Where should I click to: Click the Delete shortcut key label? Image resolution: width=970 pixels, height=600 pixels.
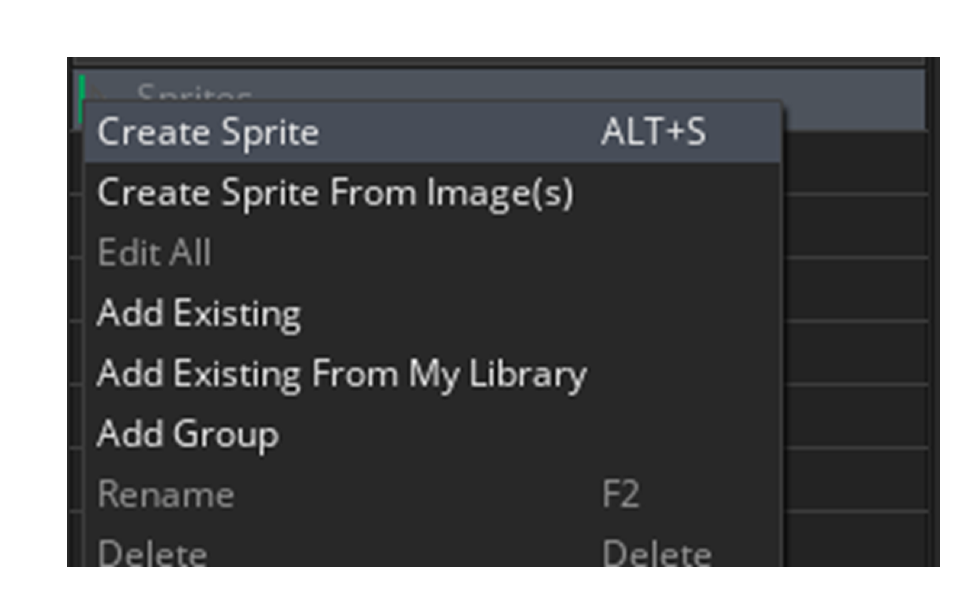click(656, 553)
